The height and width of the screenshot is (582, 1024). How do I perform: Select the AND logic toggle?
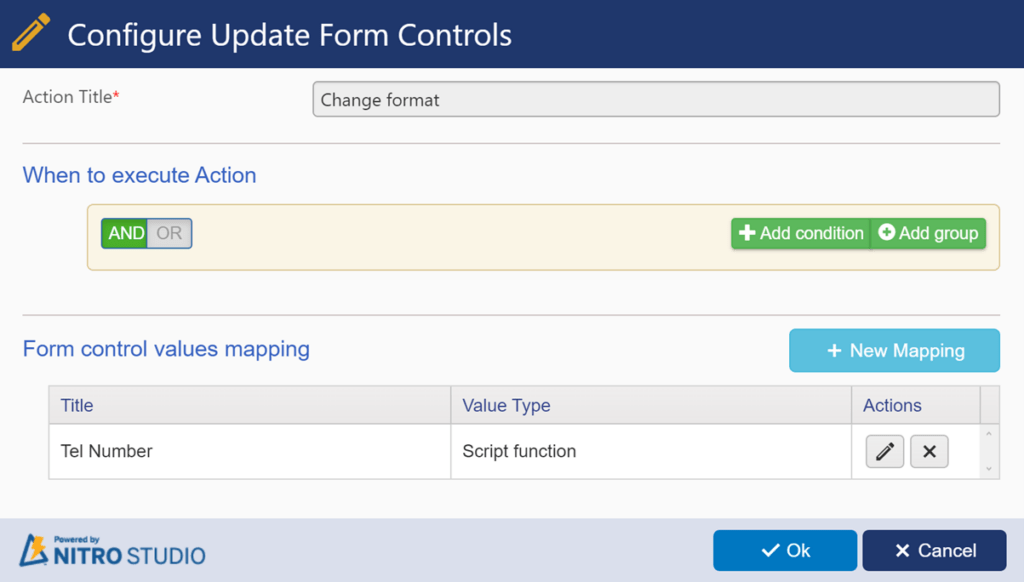125,233
